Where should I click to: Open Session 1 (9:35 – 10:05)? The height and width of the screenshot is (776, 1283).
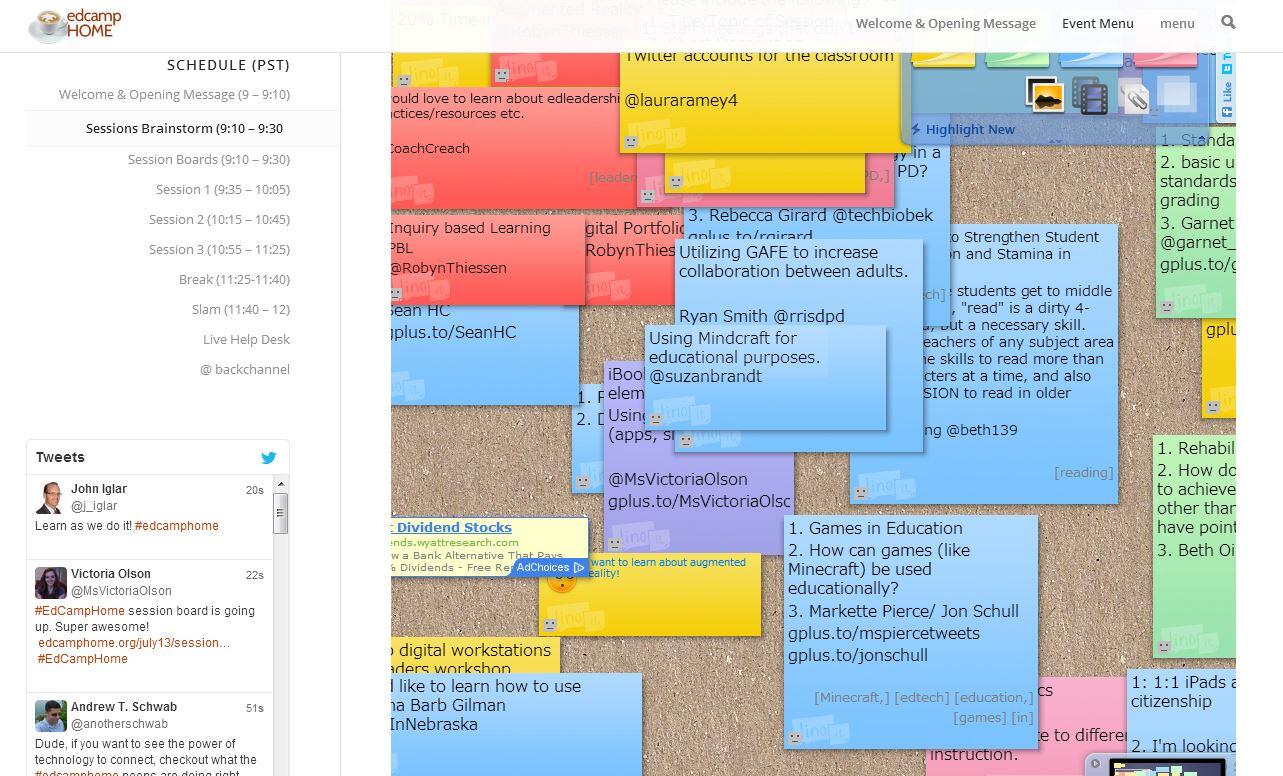click(x=223, y=189)
